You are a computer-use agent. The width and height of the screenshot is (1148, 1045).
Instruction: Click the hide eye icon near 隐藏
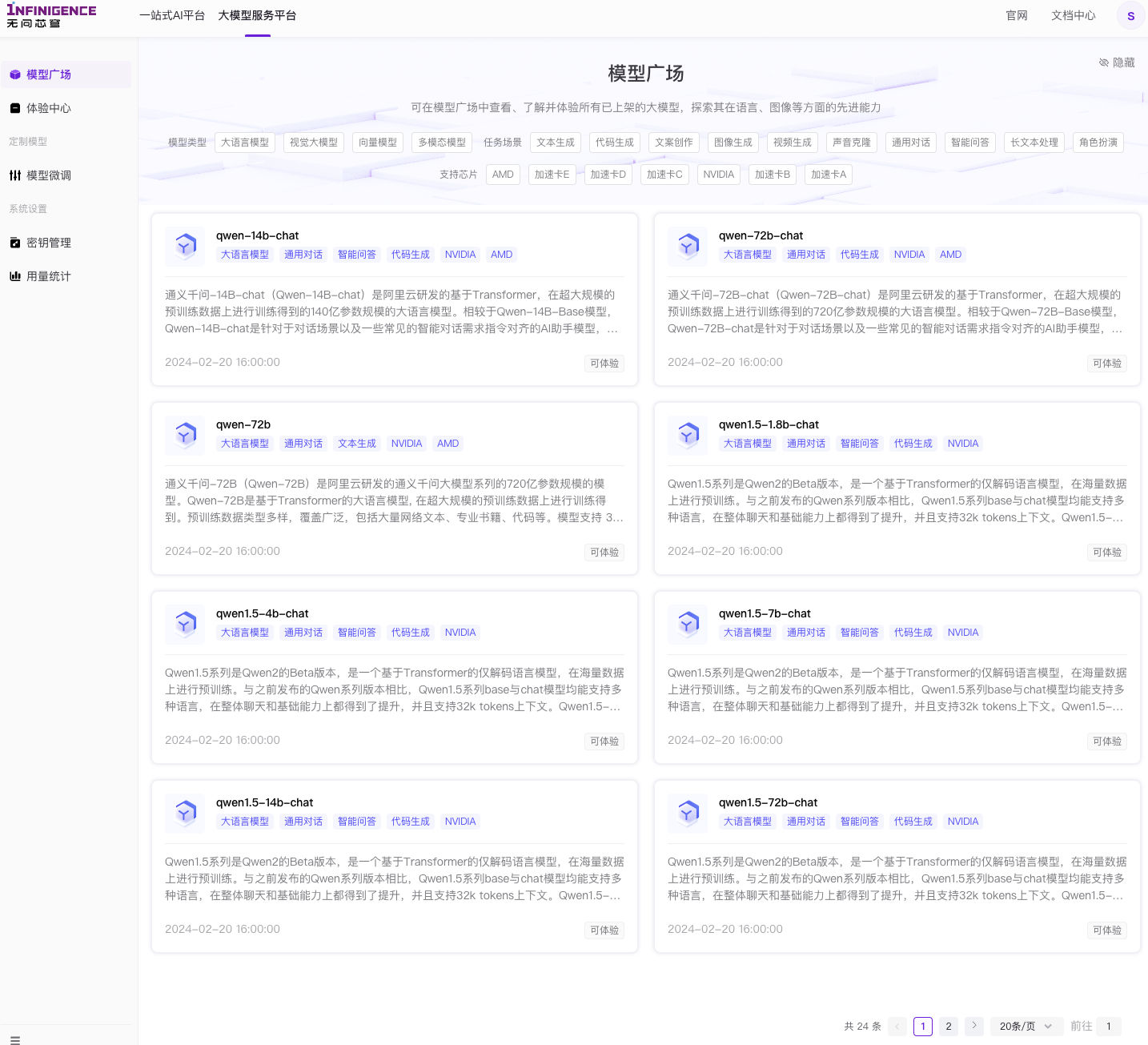(1104, 62)
